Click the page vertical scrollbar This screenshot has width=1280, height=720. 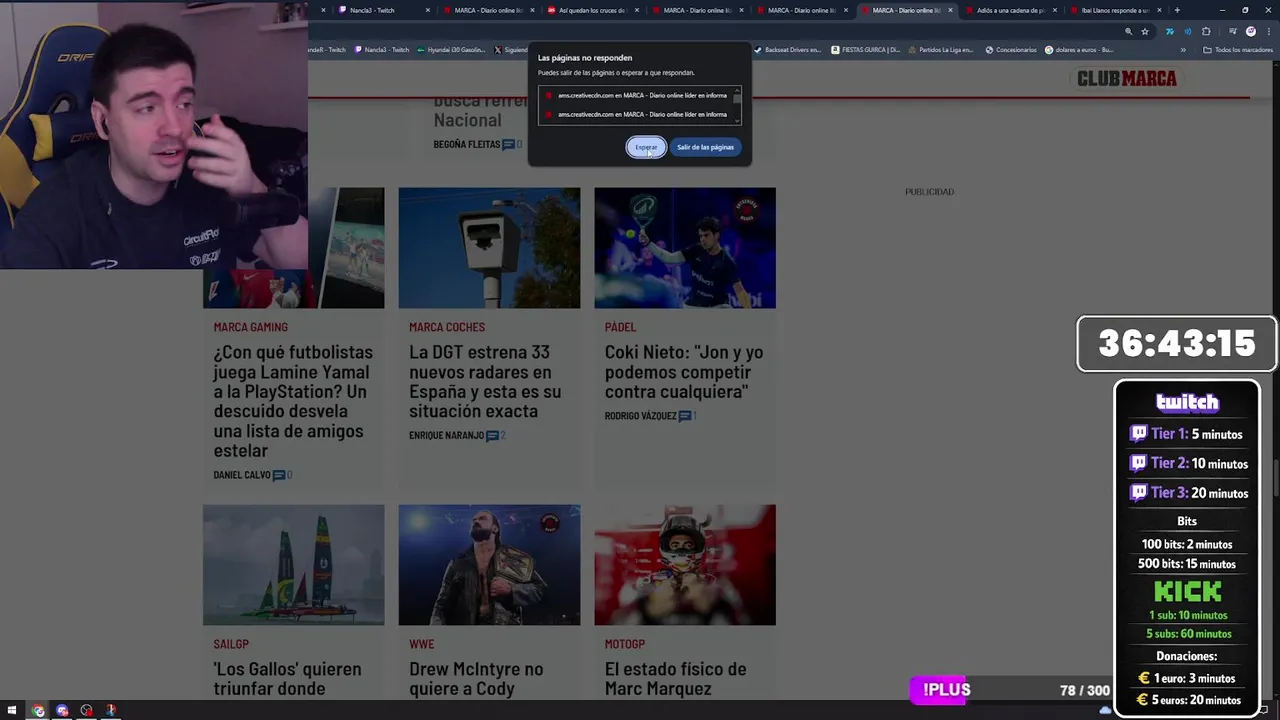pos(1276,479)
